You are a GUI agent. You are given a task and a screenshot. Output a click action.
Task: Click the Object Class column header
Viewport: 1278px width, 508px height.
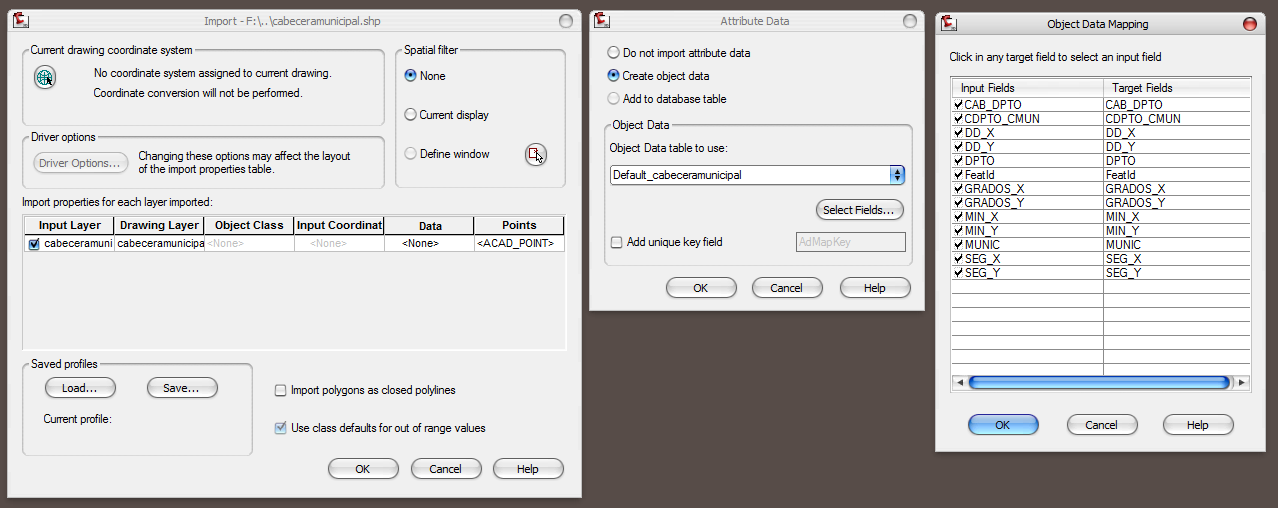[249, 225]
